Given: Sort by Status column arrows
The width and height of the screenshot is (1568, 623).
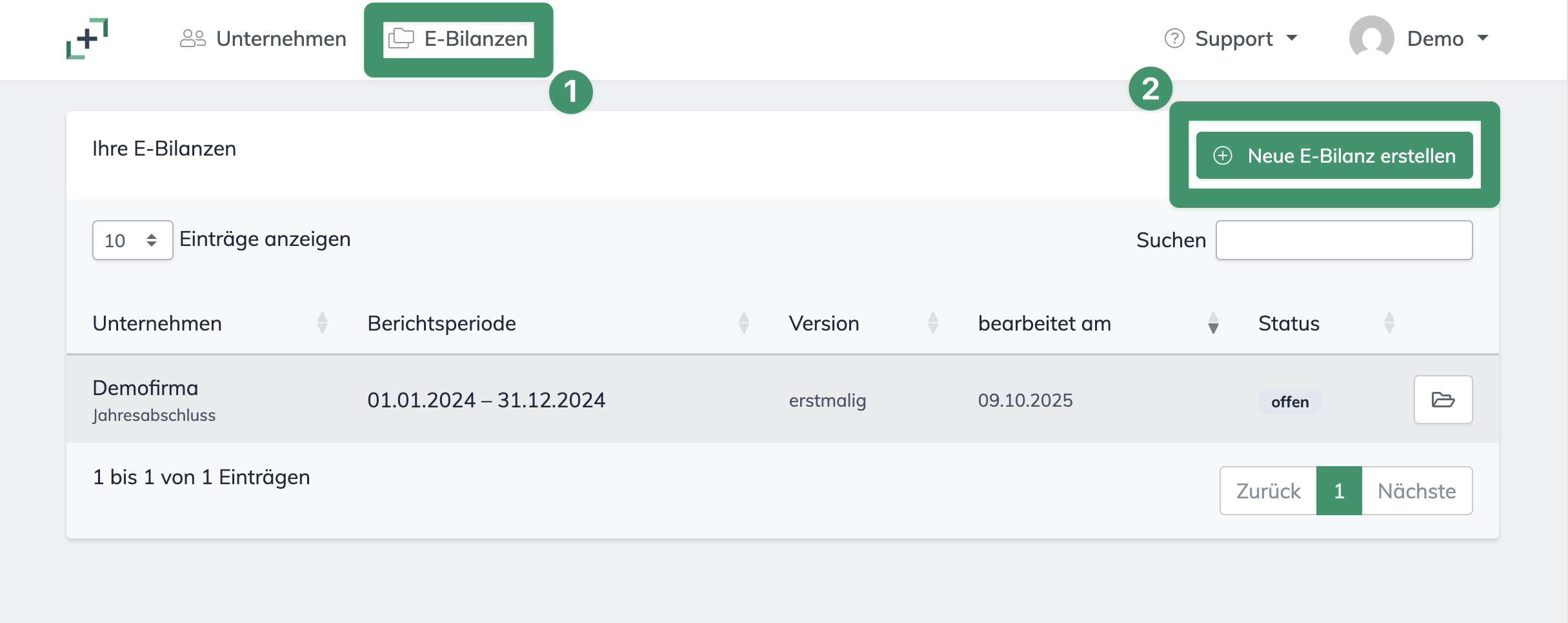Looking at the screenshot, I should pos(1389,323).
